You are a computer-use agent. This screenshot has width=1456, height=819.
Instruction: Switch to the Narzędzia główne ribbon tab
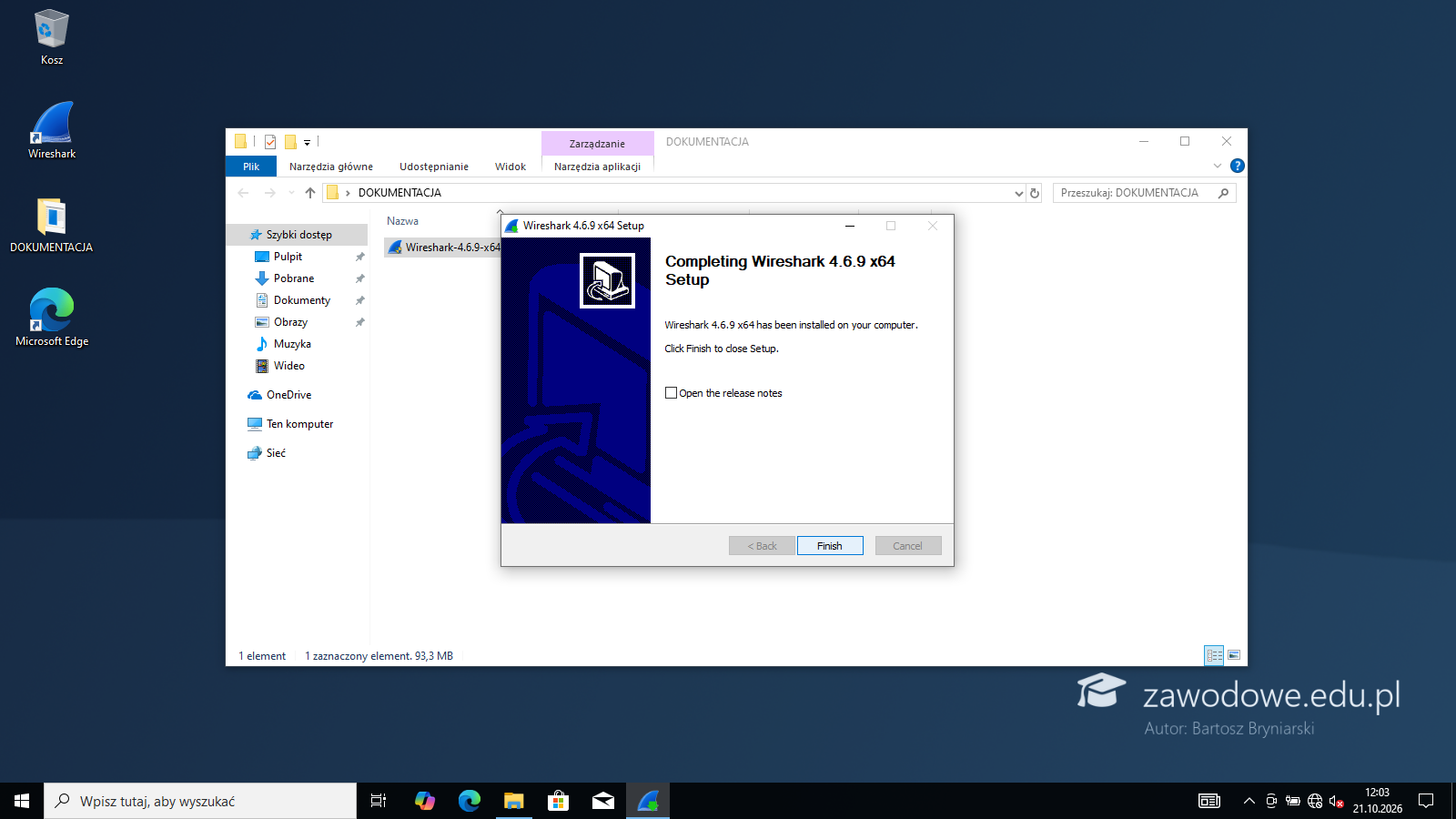[x=331, y=167]
